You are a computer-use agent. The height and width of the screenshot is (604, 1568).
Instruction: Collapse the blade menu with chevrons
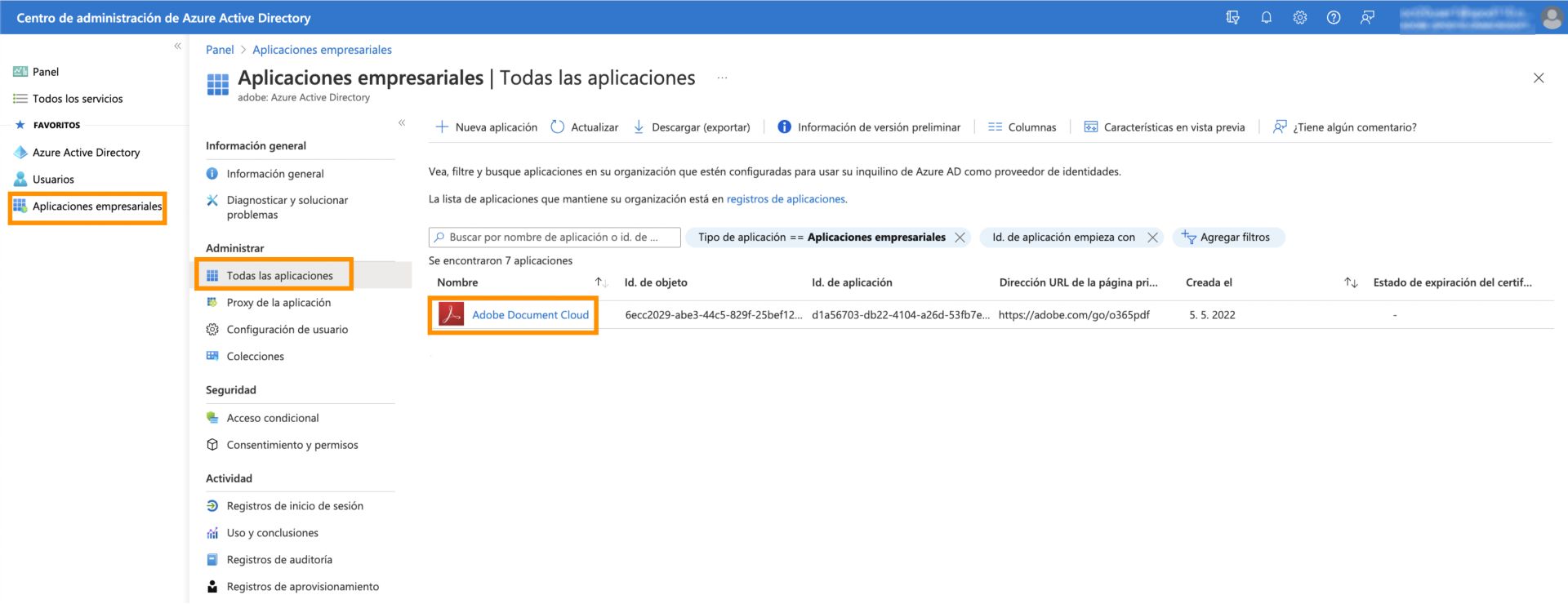click(402, 122)
